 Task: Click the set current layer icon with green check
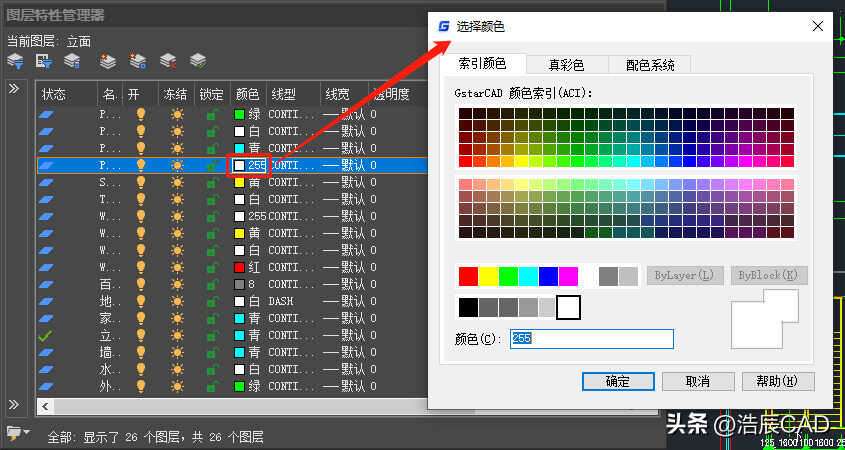[198, 62]
